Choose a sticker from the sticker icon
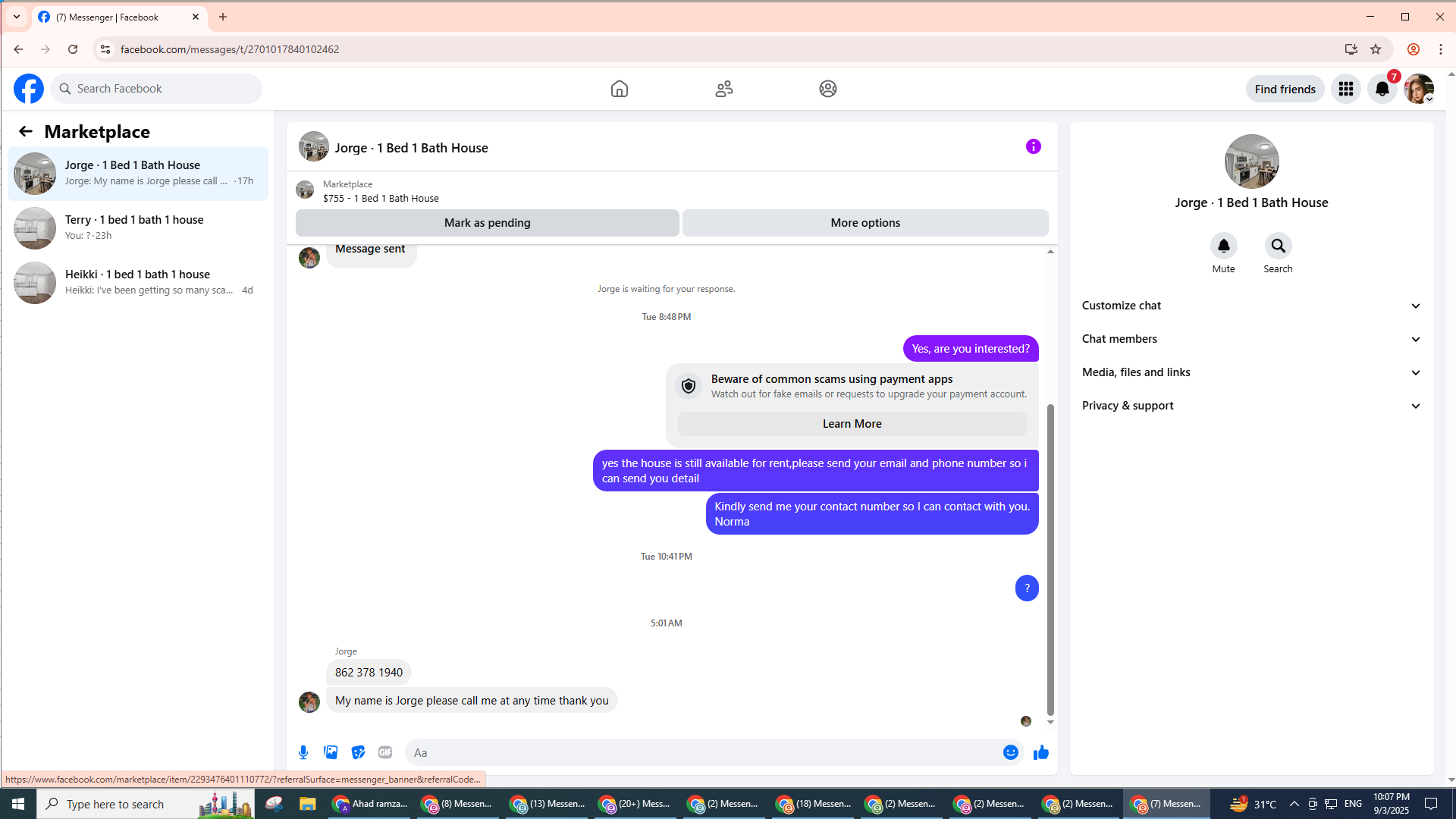The image size is (1456, 819). pos(358,752)
